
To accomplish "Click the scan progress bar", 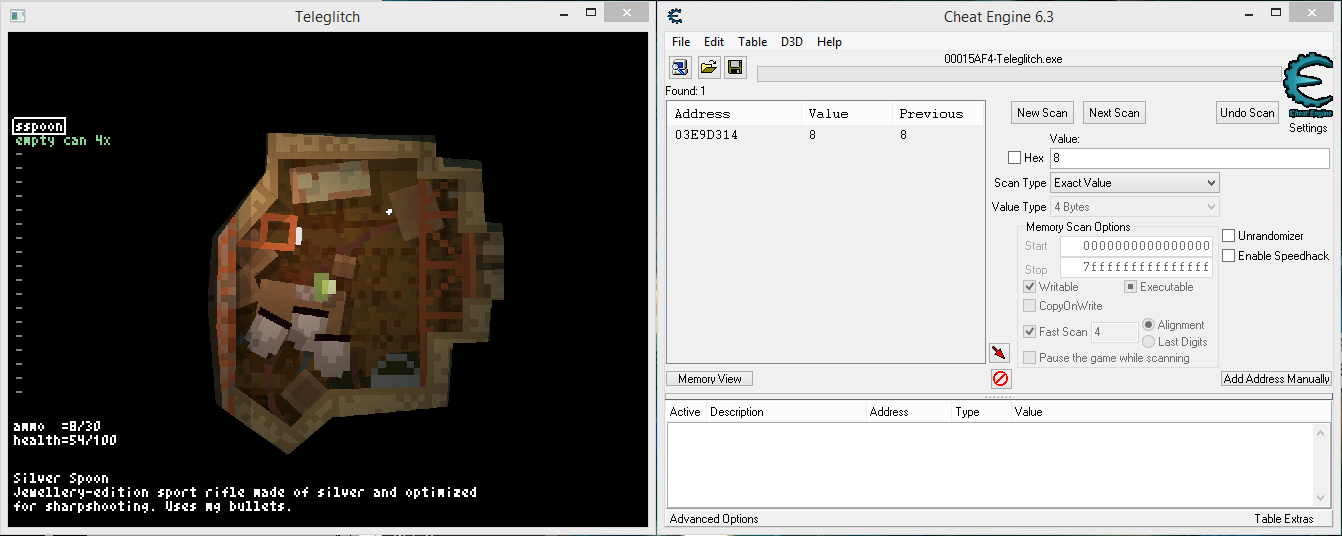I will point(1018,74).
